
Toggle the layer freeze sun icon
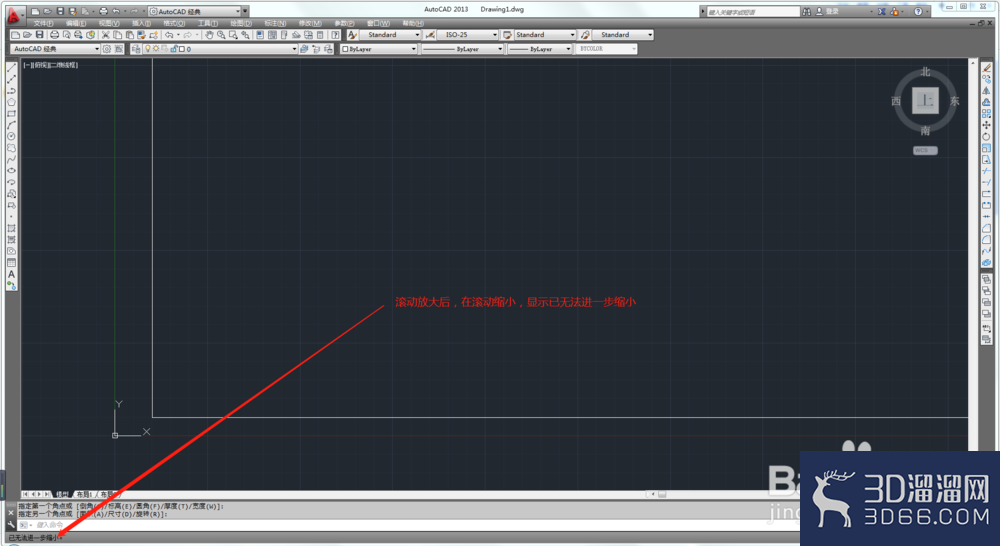point(155,48)
